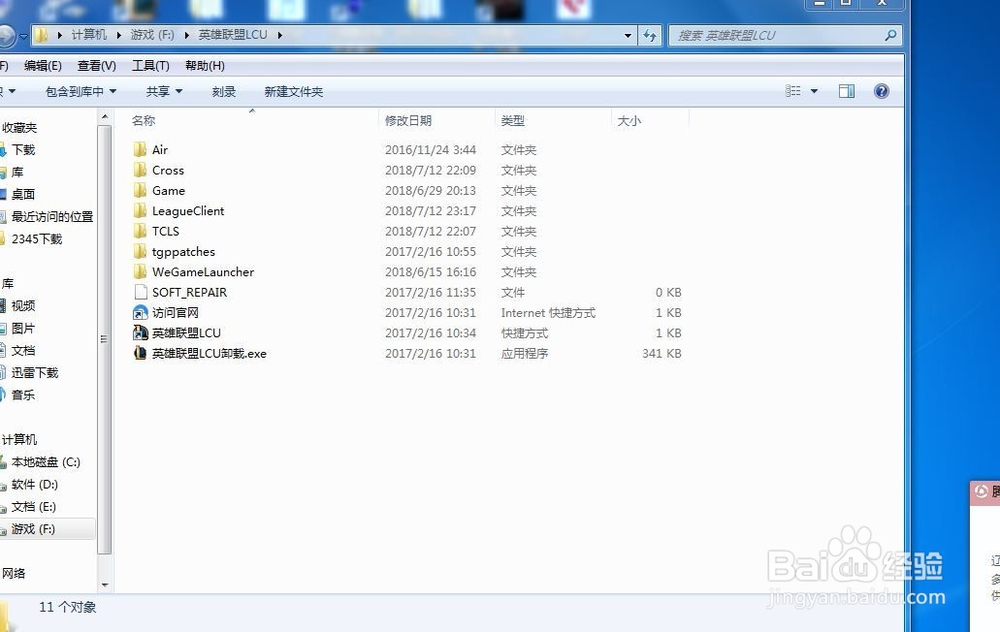Click 英雄联盟LCU in the address path
Viewport: 1000px width, 632px height.
click(x=233, y=34)
